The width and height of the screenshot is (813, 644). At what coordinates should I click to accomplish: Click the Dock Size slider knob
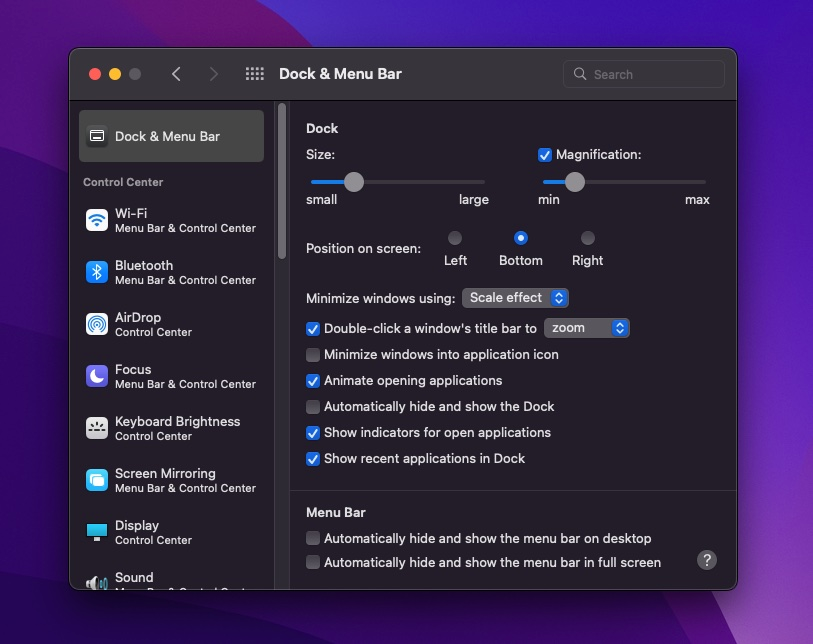(x=354, y=182)
